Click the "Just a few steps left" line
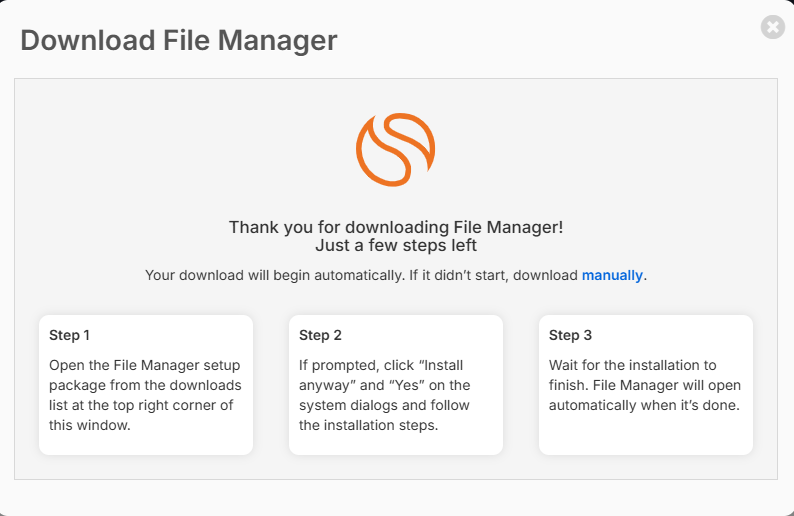The width and height of the screenshot is (794, 516). pos(396,246)
